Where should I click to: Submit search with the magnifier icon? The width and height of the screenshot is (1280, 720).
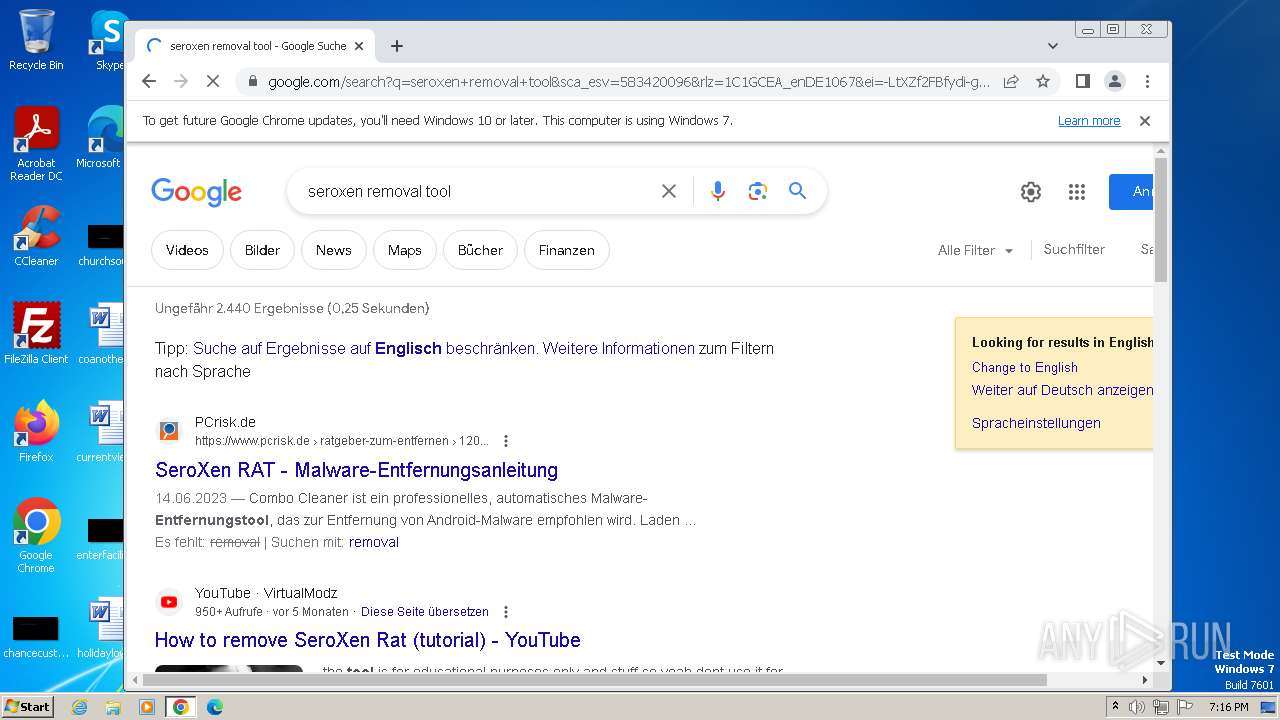797,191
